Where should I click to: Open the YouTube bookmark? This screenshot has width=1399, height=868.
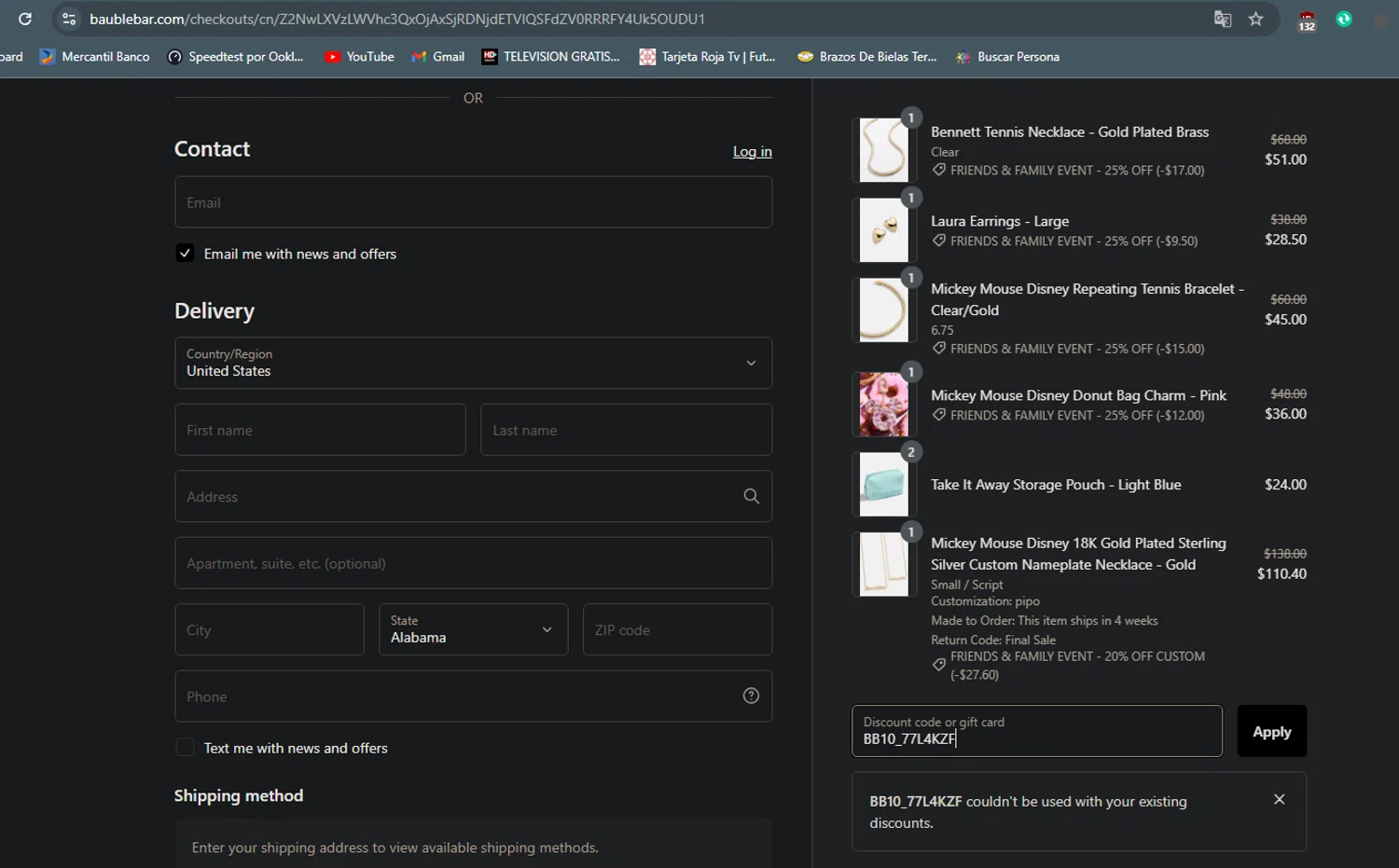[359, 57]
